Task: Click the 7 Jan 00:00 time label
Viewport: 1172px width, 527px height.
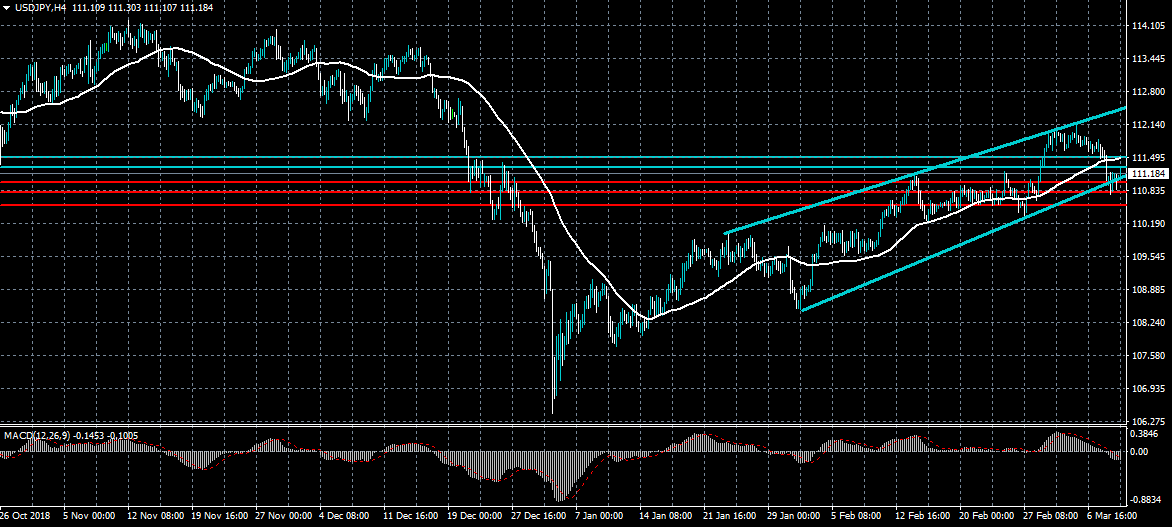Action: (x=600, y=516)
